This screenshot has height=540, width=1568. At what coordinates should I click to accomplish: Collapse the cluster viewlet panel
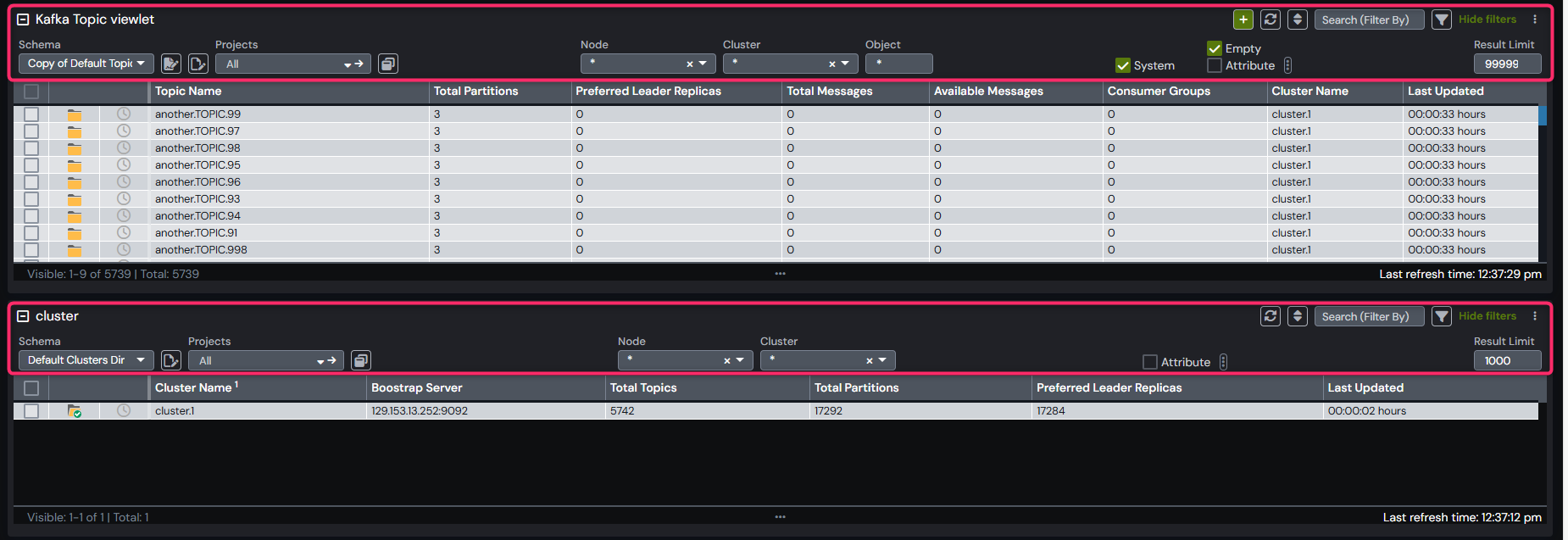click(x=24, y=316)
